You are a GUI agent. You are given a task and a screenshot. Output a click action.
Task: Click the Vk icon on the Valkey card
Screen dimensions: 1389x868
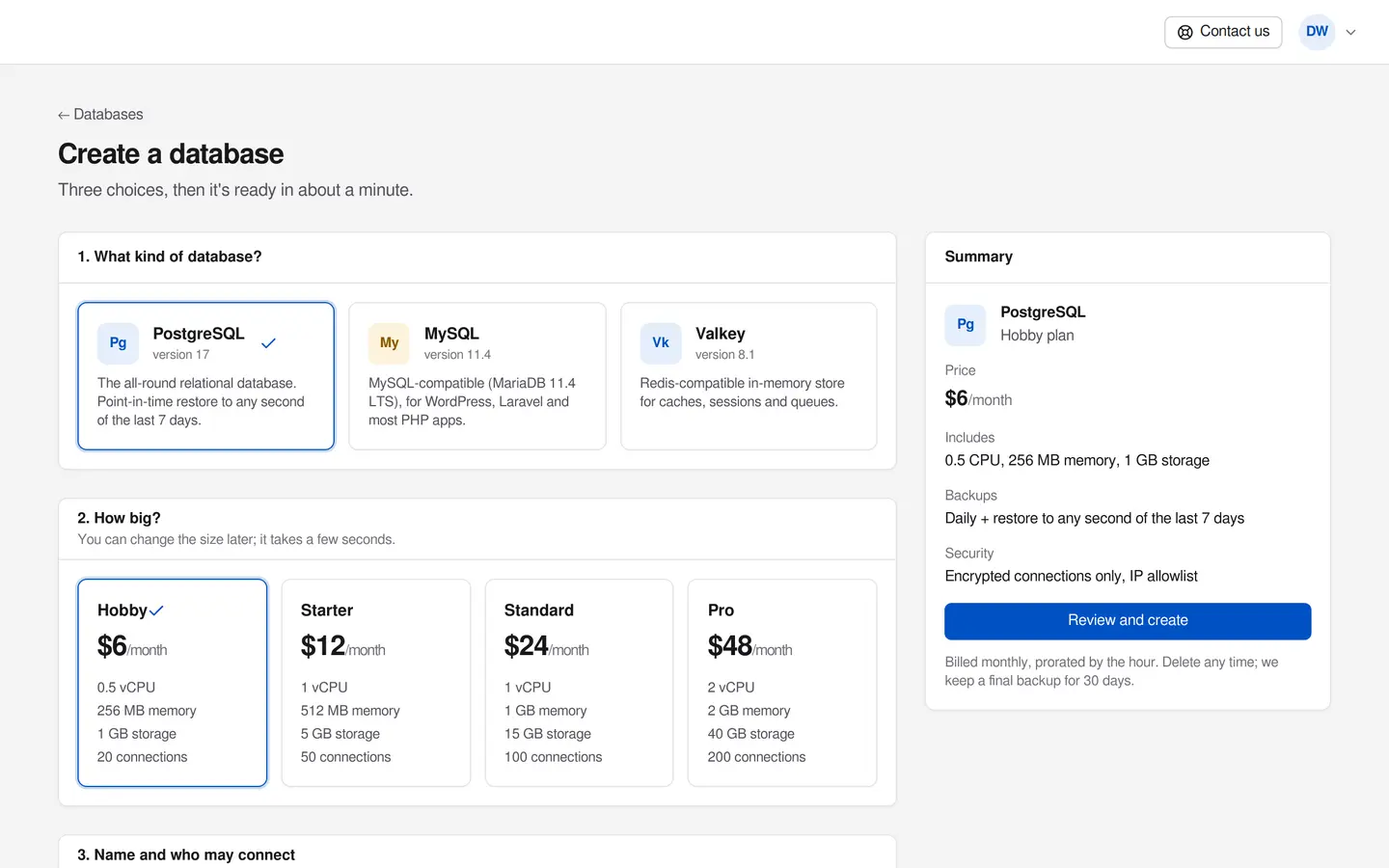(661, 343)
